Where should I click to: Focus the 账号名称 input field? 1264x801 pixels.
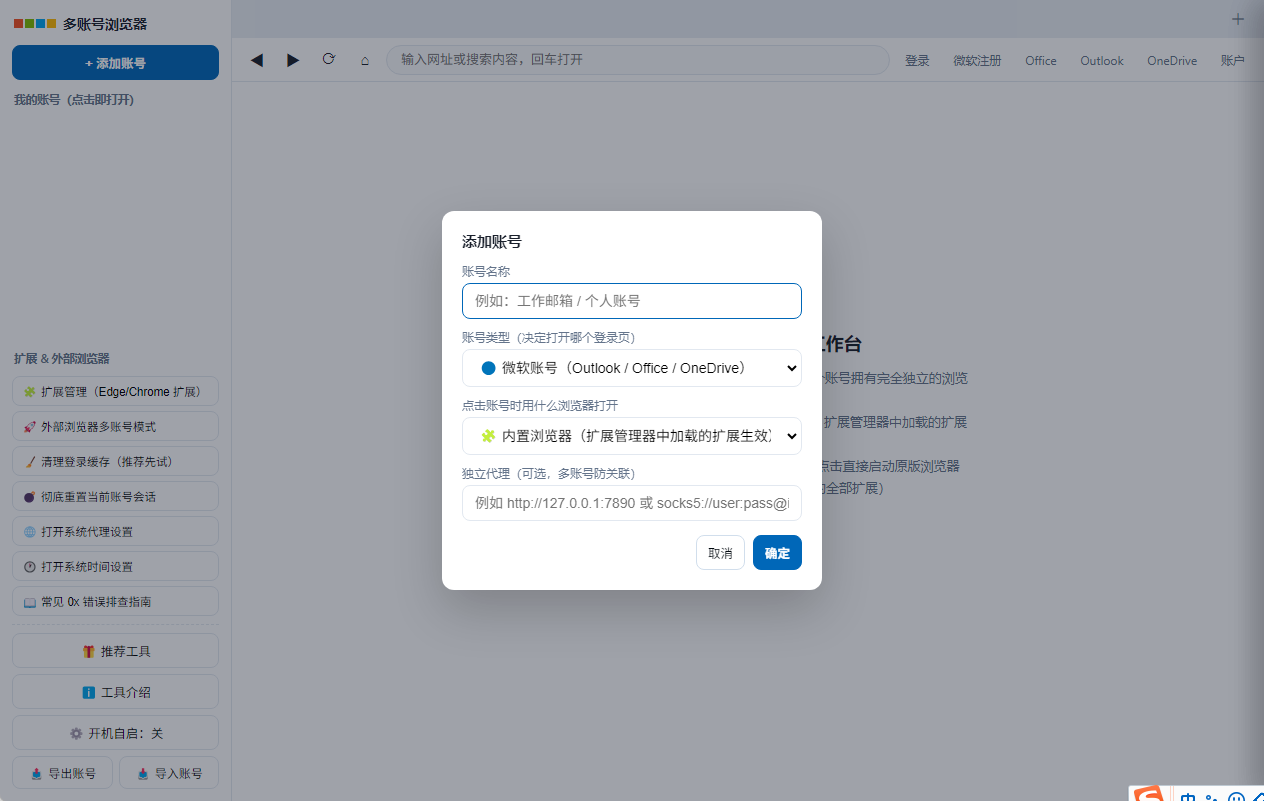pyautogui.click(x=632, y=301)
